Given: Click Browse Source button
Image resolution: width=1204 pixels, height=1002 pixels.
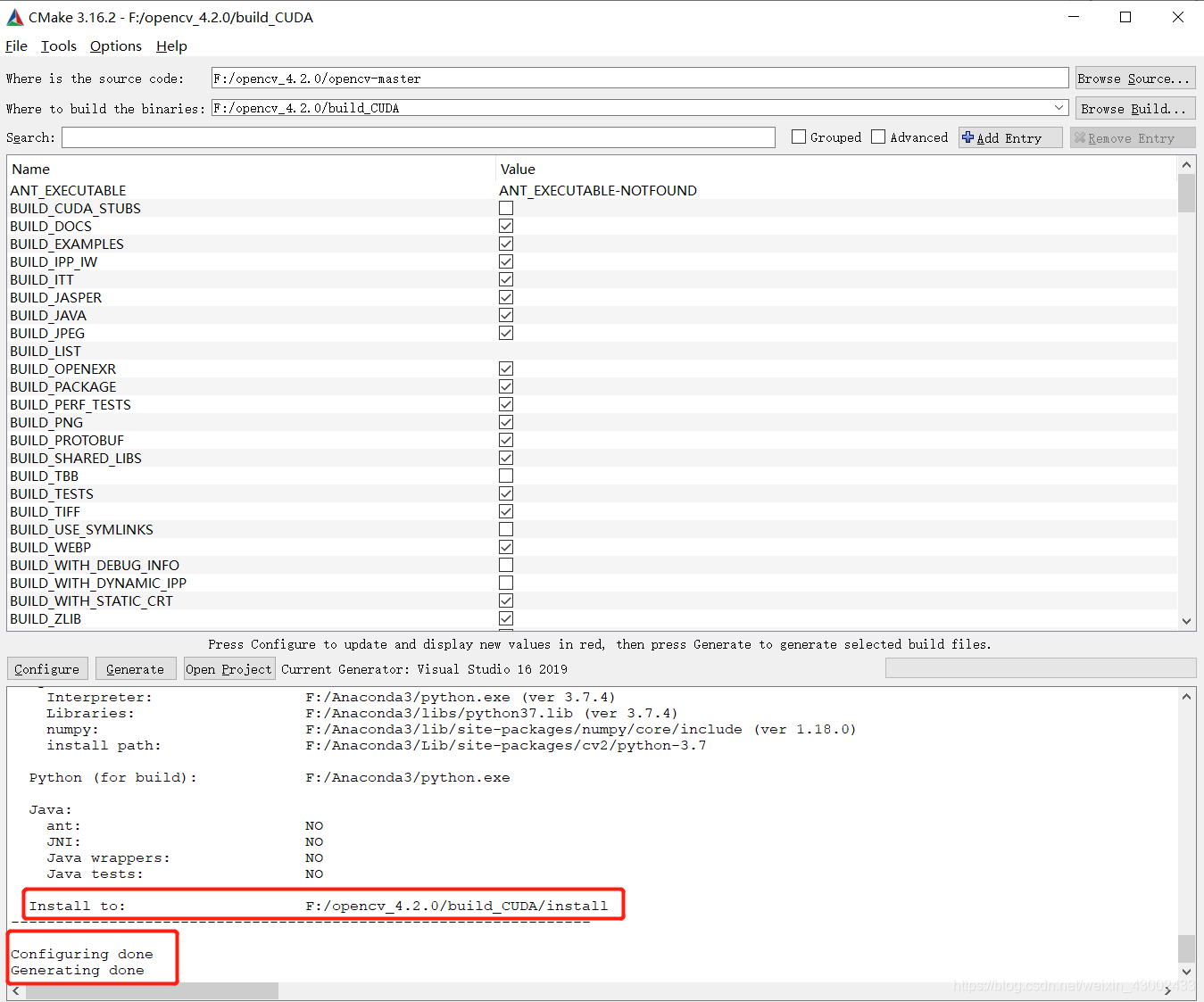Looking at the screenshot, I should point(1135,79).
